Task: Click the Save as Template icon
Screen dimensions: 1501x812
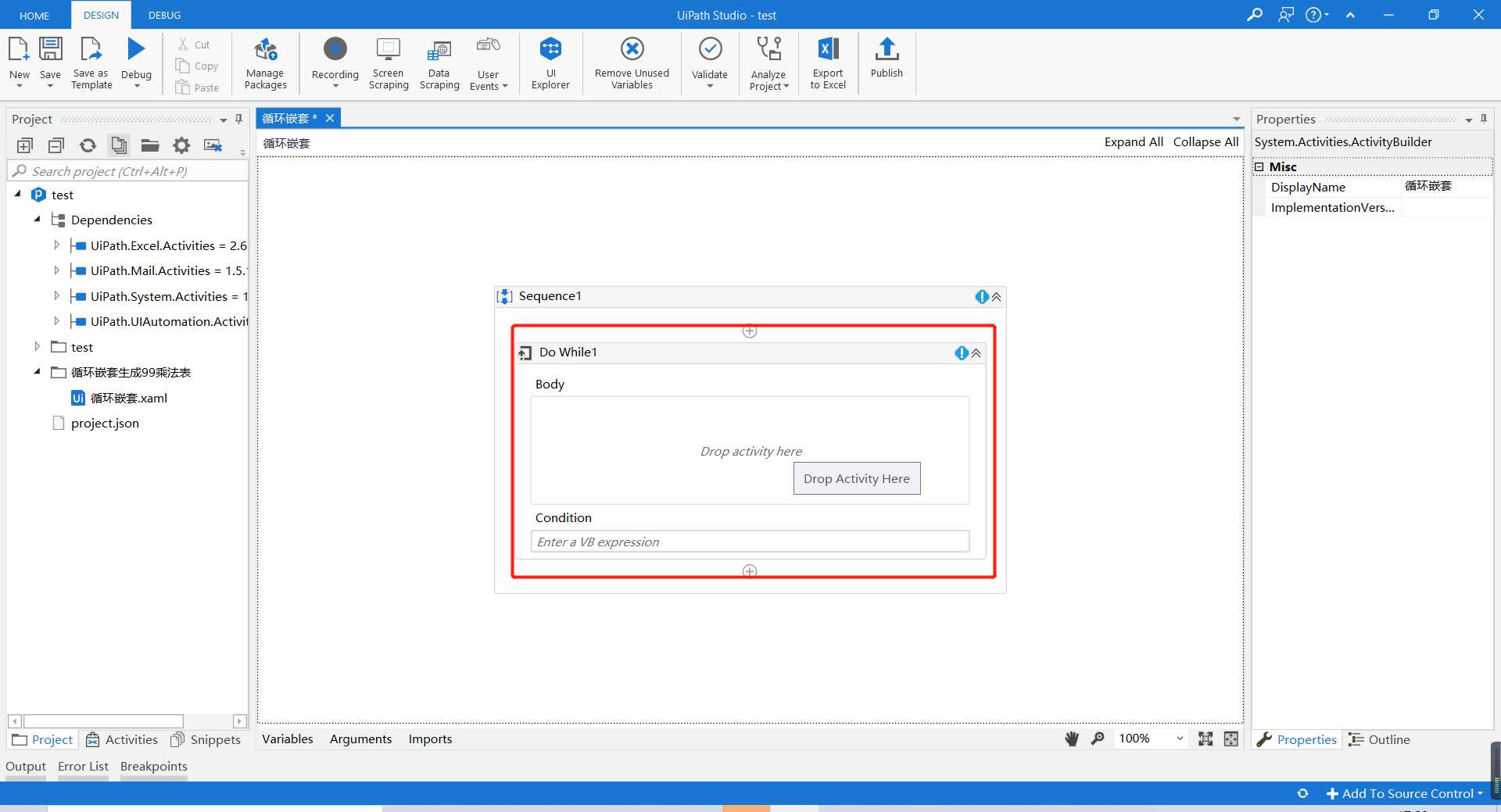Action: click(x=91, y=50)
